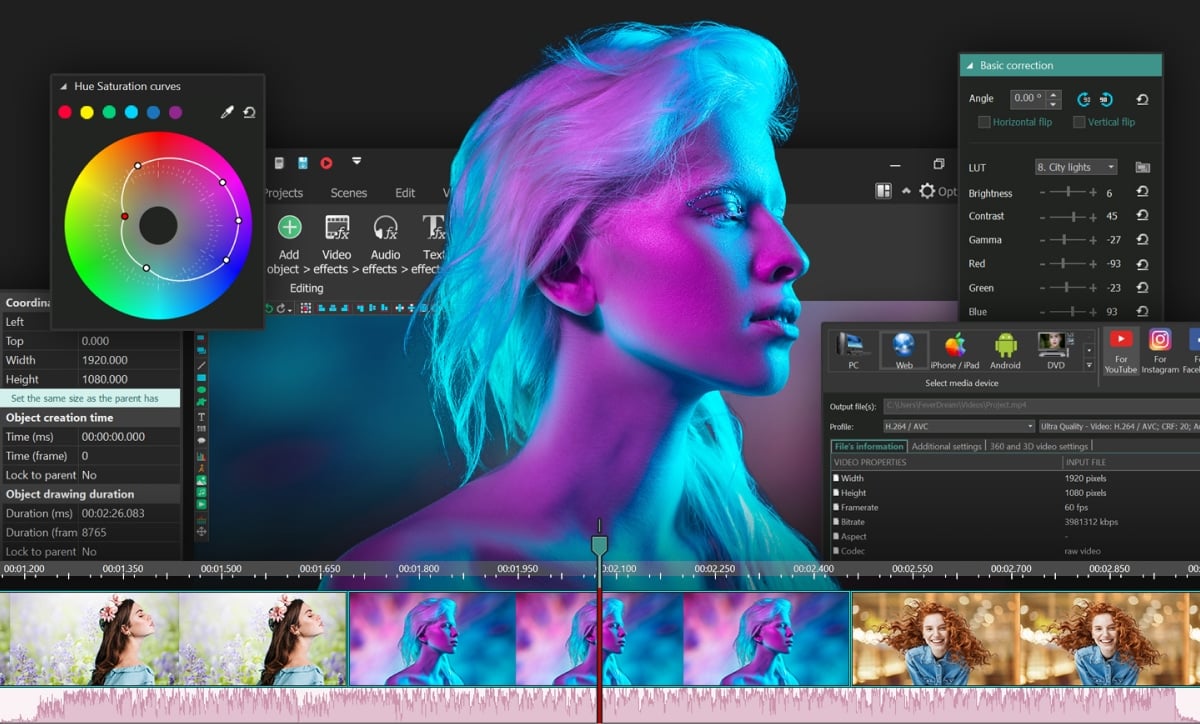Click the Height value 1080.000 field
The width and height of the screenshot is (1200, 724).
(x=130, y=379)
